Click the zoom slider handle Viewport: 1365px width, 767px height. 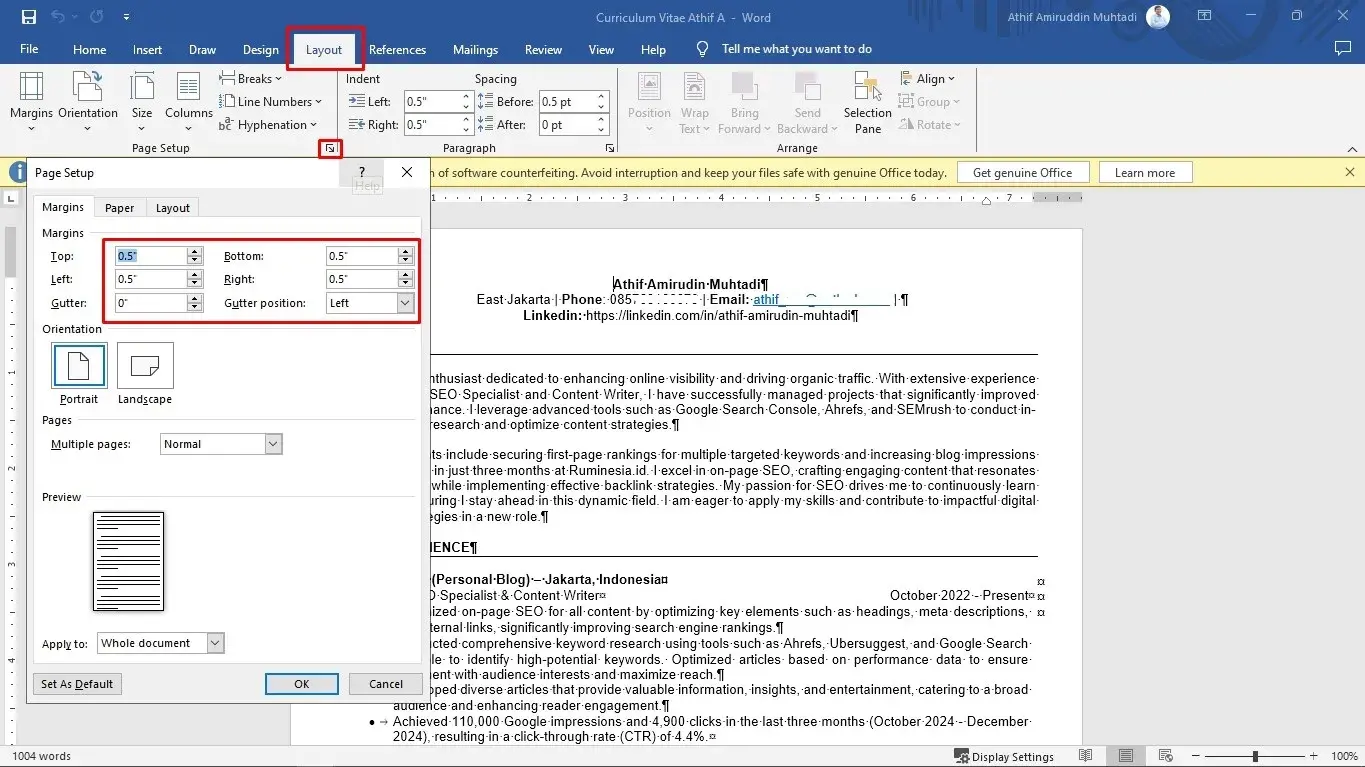pos(1255,757)
